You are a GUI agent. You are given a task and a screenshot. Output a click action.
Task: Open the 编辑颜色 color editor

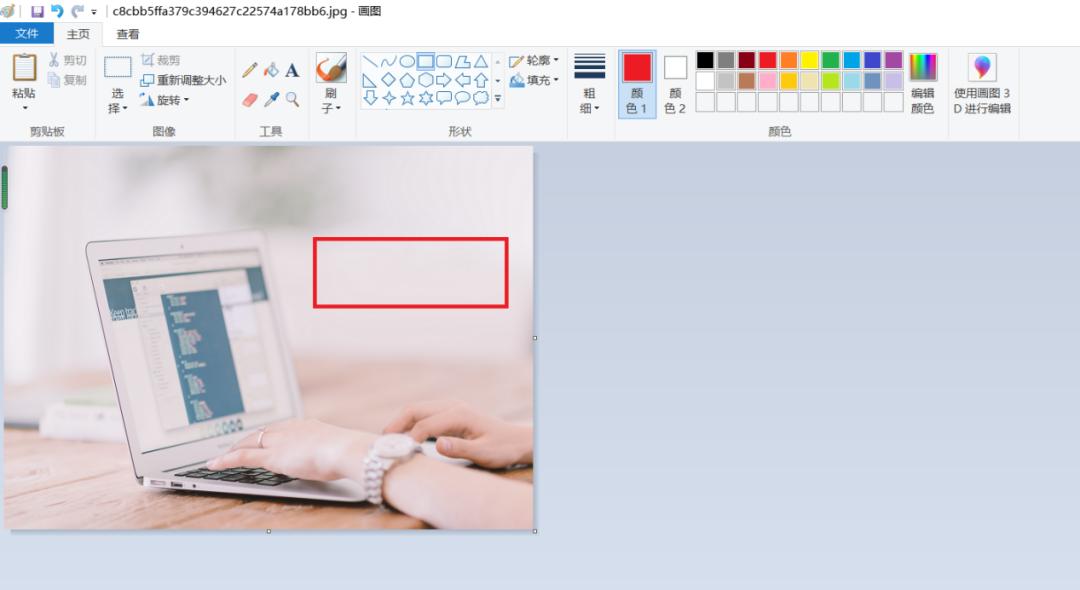[923, 83]
